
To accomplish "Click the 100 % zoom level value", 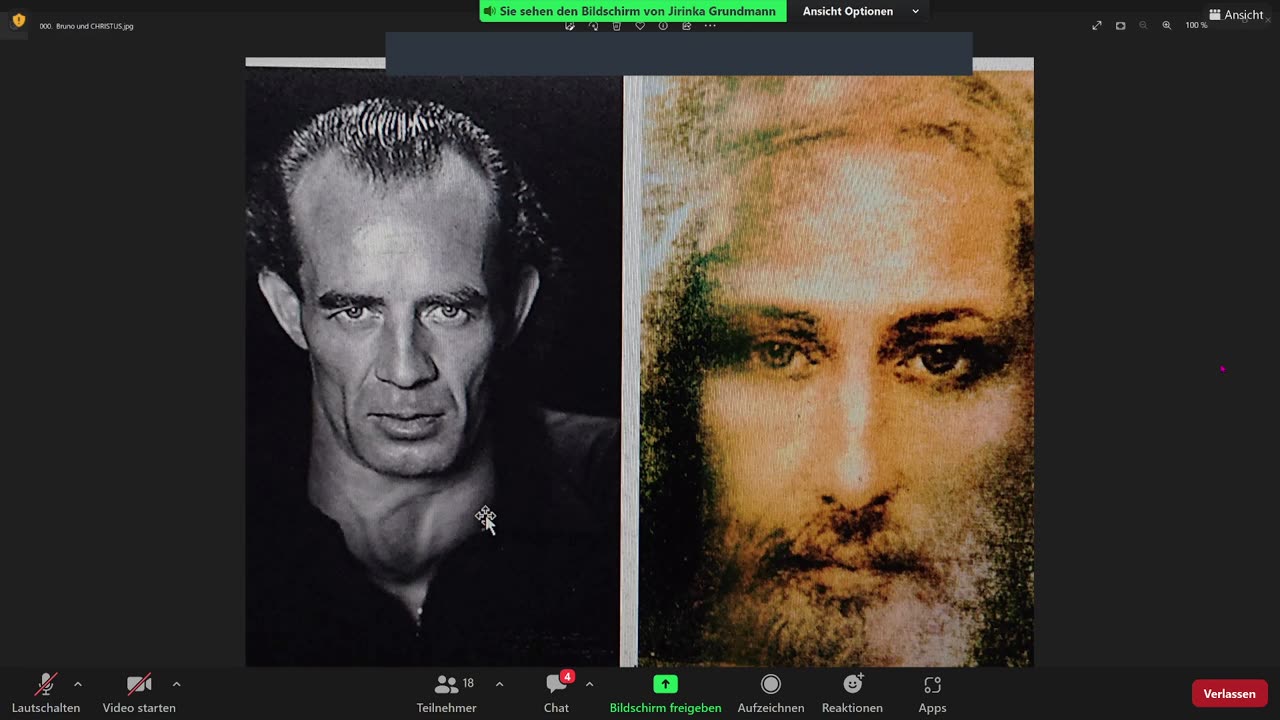I will point(1196,25).
